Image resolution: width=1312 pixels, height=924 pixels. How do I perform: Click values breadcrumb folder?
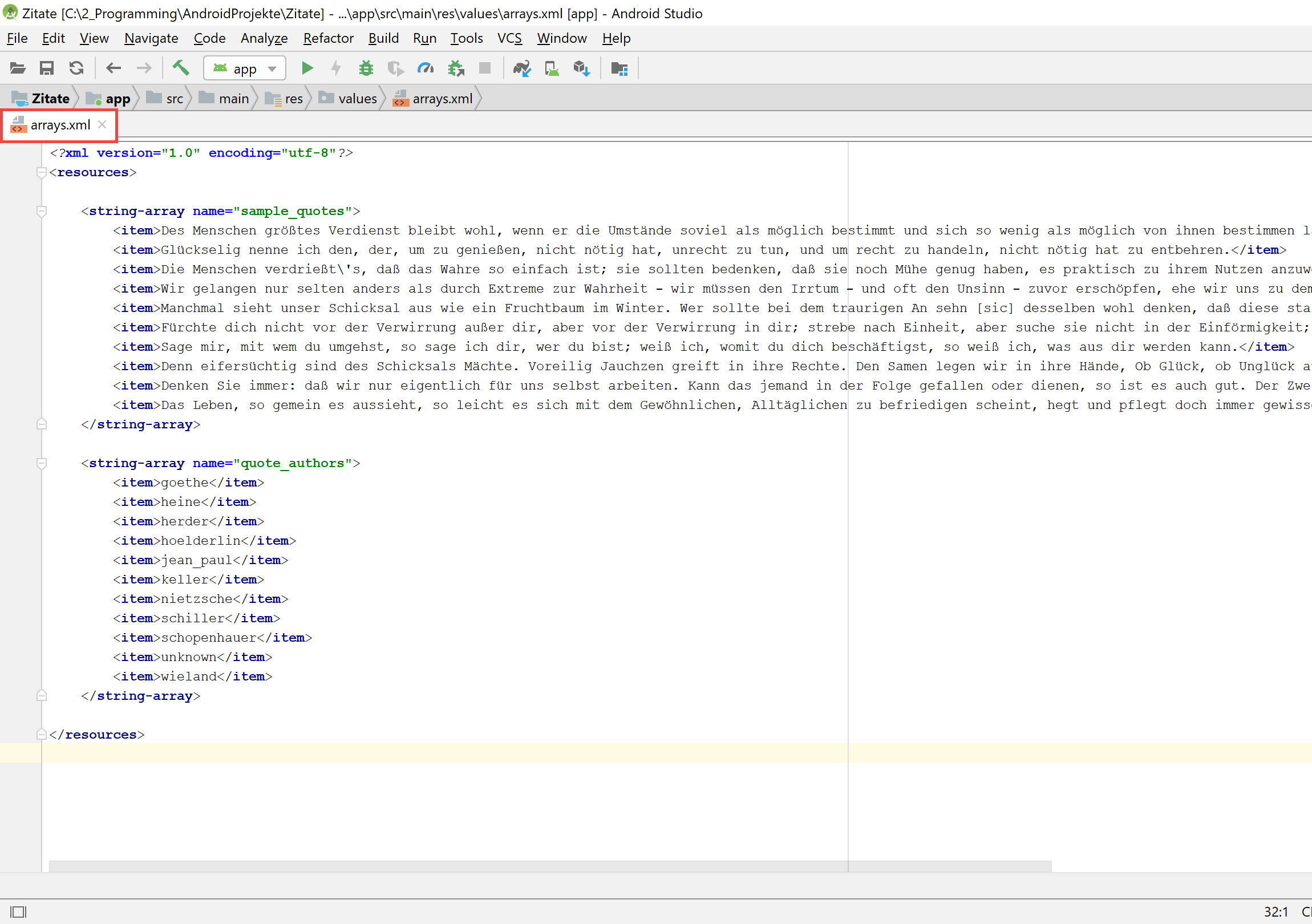348,99
